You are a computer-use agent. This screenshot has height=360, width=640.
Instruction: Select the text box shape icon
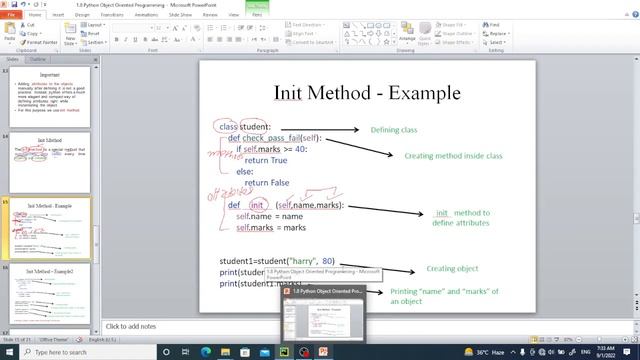(347, 25)
